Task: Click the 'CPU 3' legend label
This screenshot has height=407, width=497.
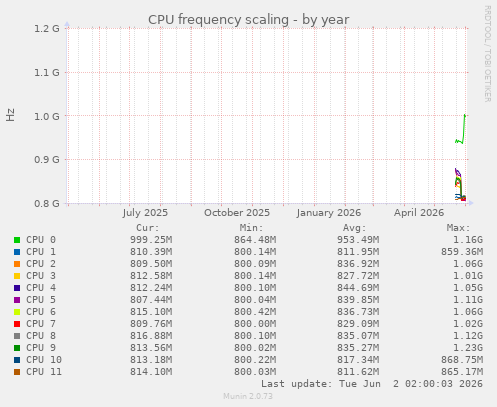Action: [41, 276]
